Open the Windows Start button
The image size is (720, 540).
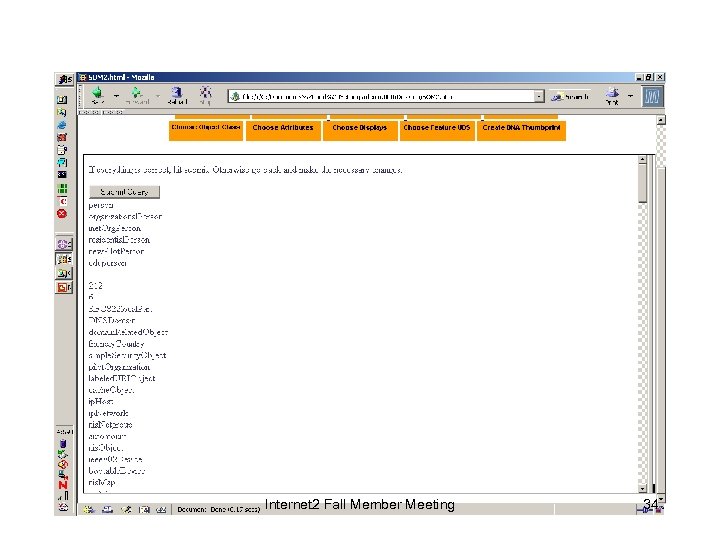point(64,79)
